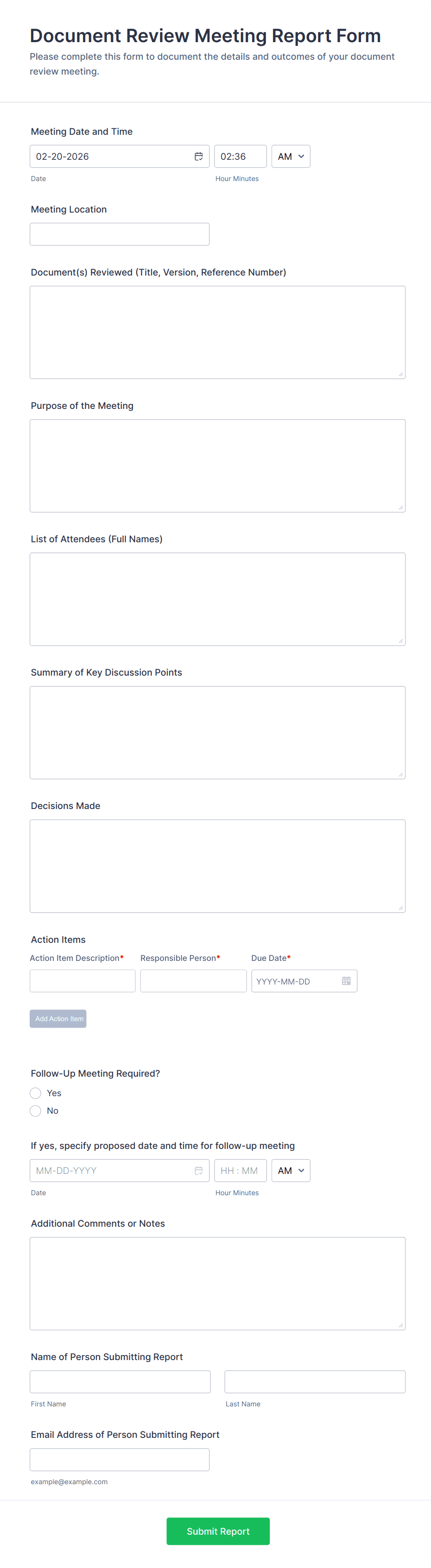This screenshot has width=431, height=1568.
Task: Click into Purpose of the Meeting box
Action: point(217,466)
